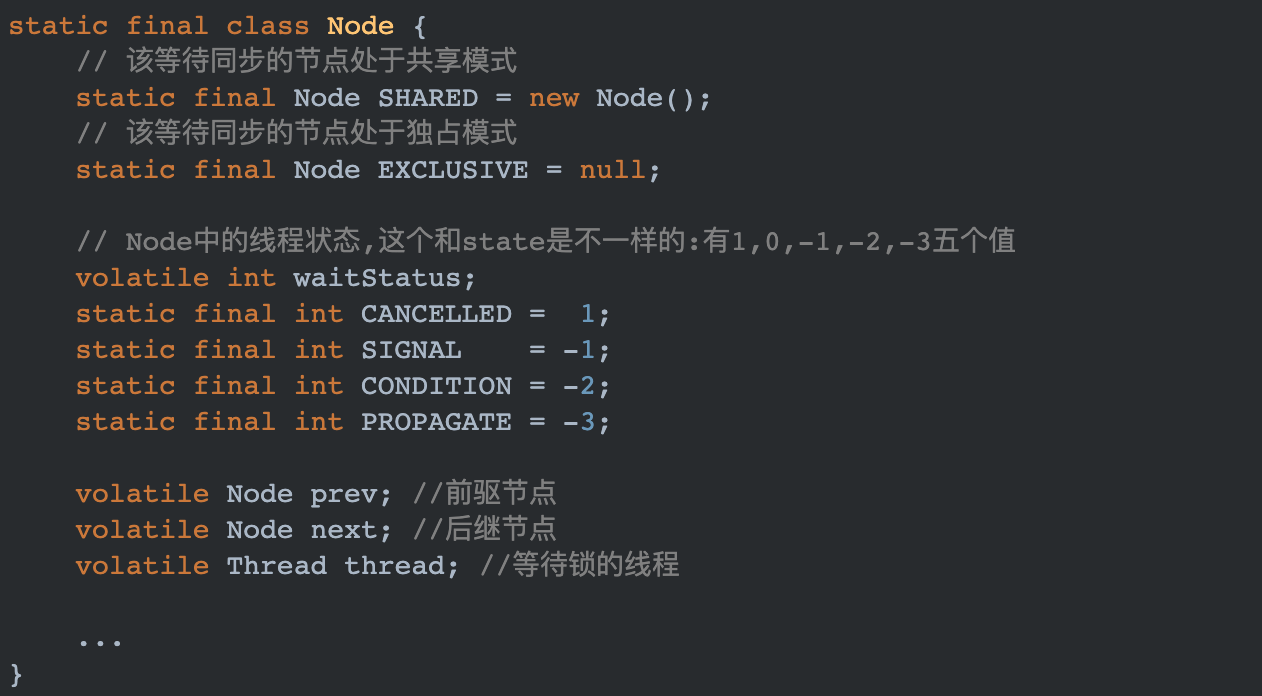Click the value -2 of CONDITION
1262x696 pixels.
(x=580, y=386)
